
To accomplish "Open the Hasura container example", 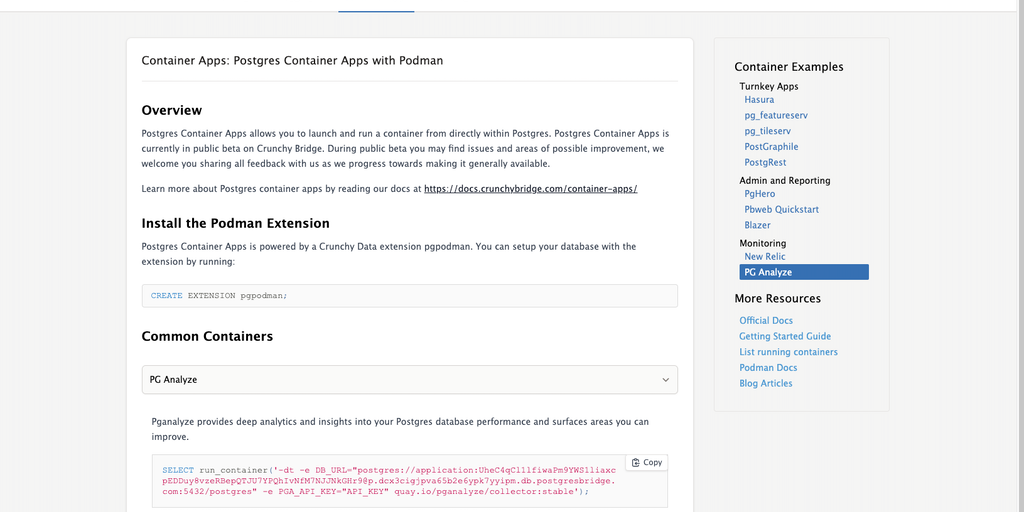I will [x=759, y=100].
